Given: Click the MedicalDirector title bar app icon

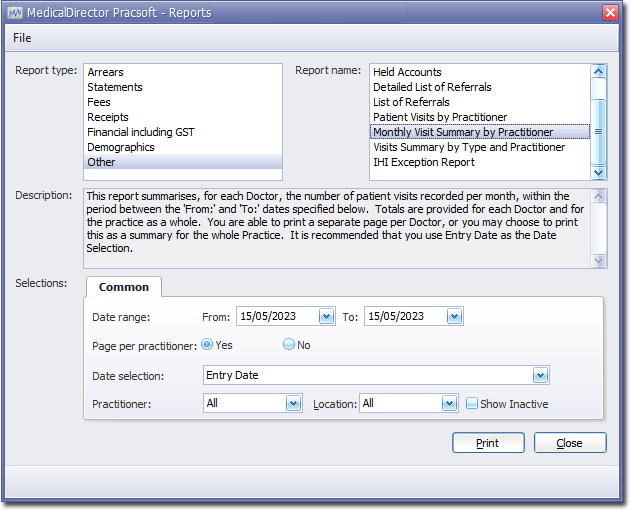Looking at the screenshot, I should click(16, 11).
